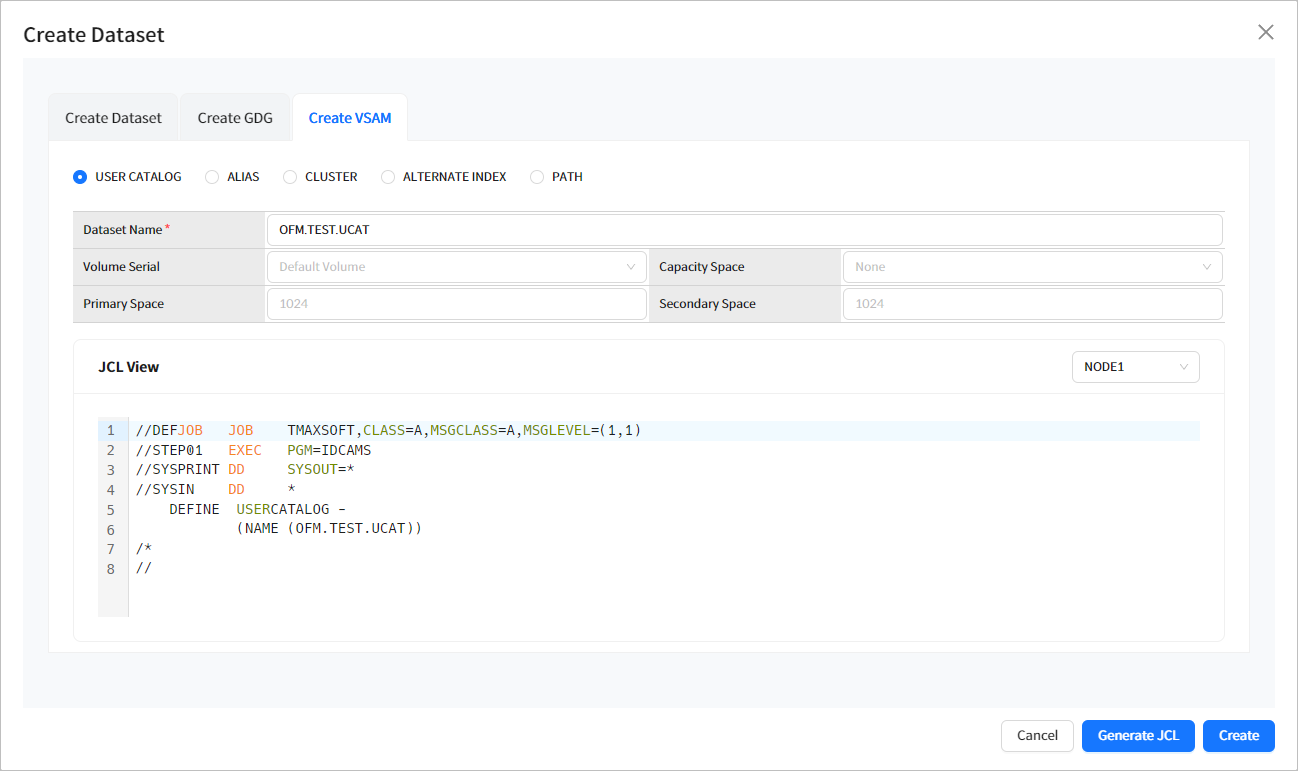Screen dimensions: 1298x771
Task: Switch to the Create GDG tab
Action: pos(235,117)
